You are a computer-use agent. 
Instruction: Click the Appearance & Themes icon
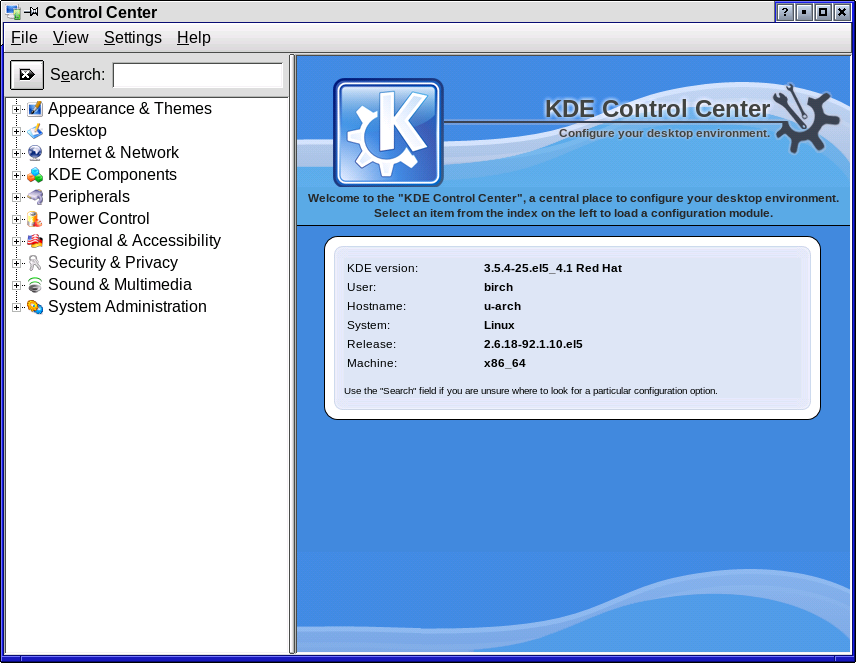pos(35,109)
